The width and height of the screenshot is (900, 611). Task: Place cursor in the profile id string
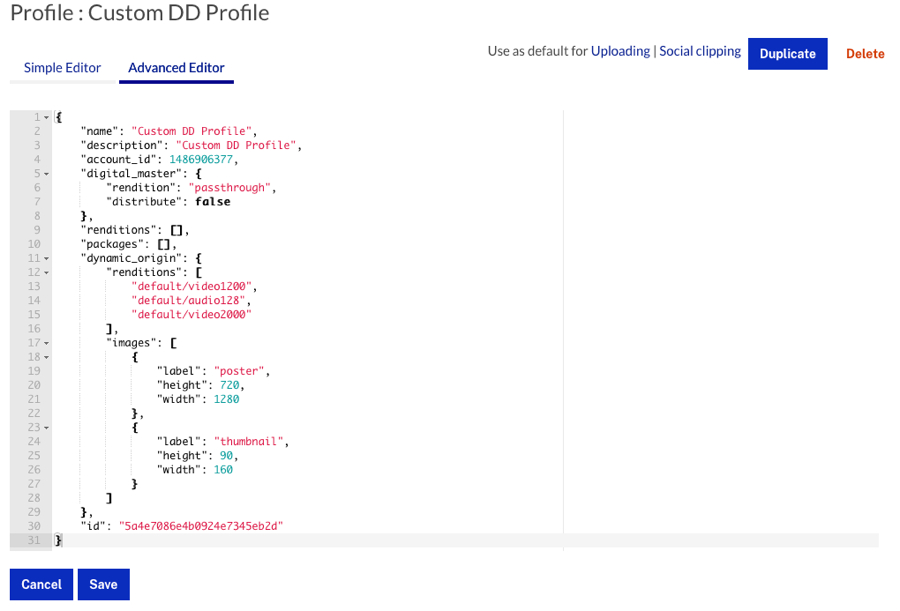coord(200,525)
